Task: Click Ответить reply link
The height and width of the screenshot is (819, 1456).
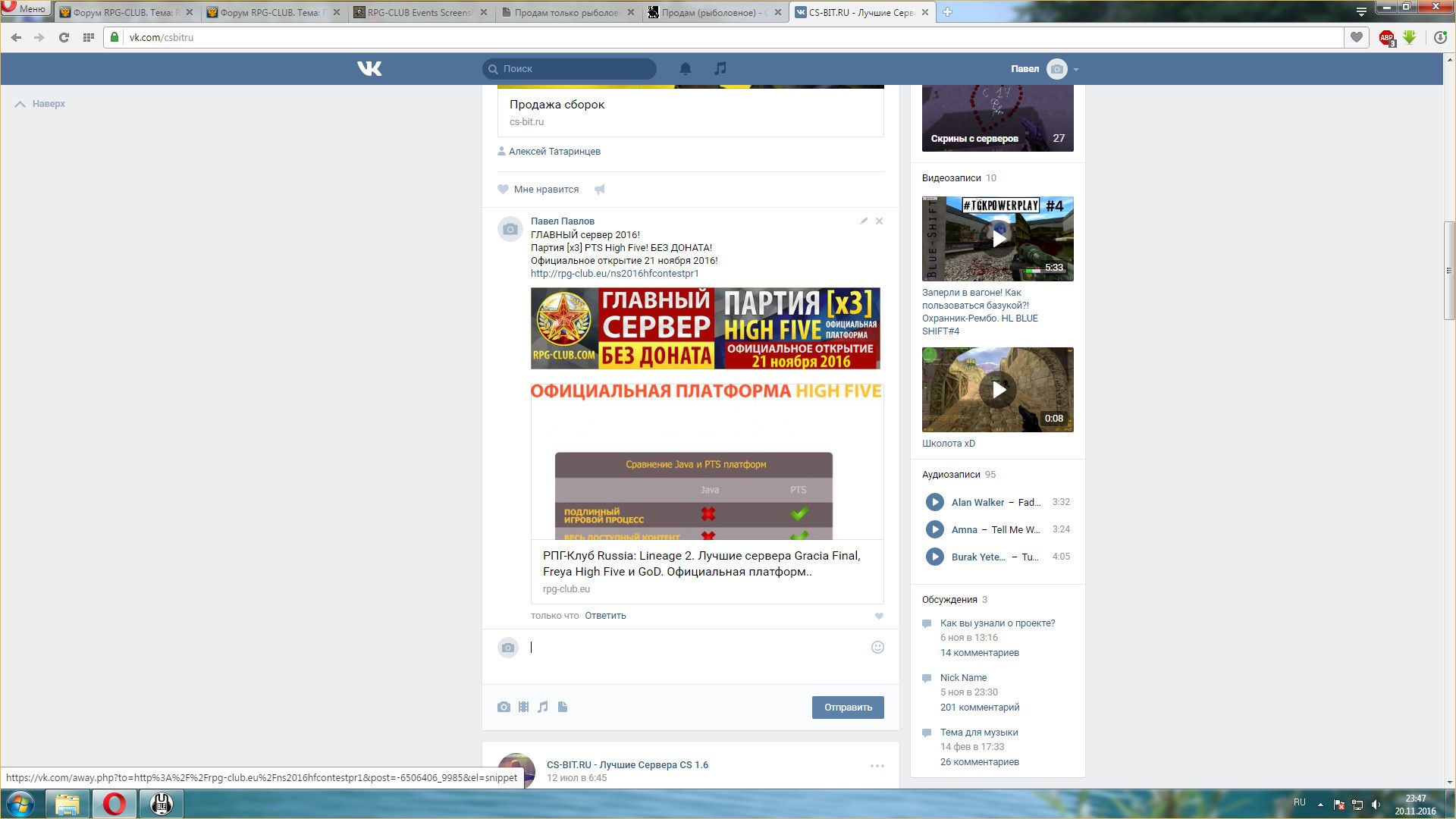Action: pyautogui.click(x=605, y=616)
